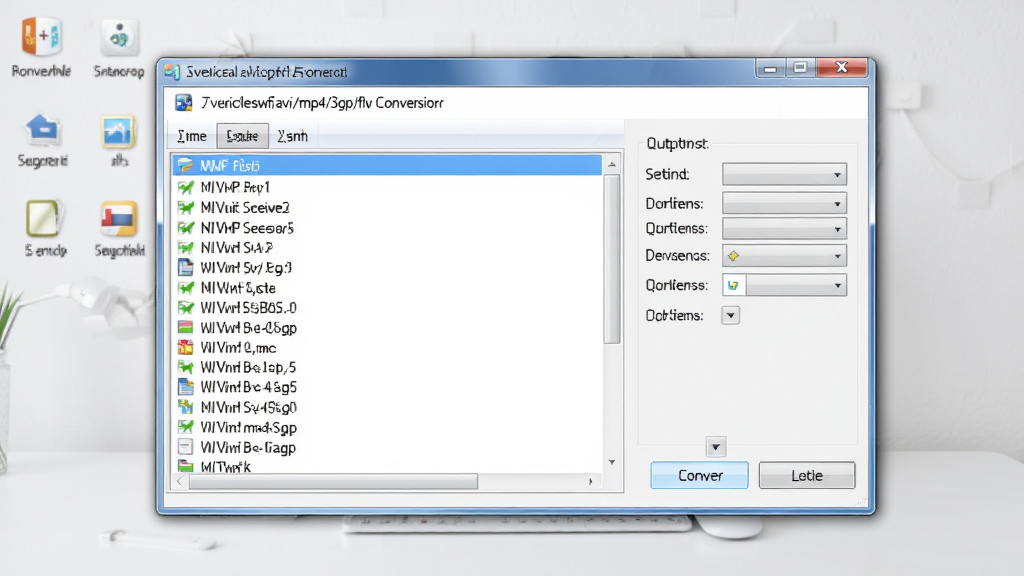Viewport: 1024px width, 576px height.
Task: Open the Segotlakl desktop icon
Action: [x=119, y=219]
